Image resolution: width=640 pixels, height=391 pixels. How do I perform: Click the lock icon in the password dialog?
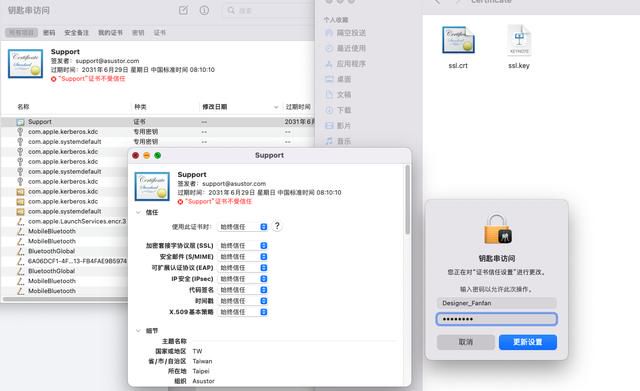click(x=497, y=229)
